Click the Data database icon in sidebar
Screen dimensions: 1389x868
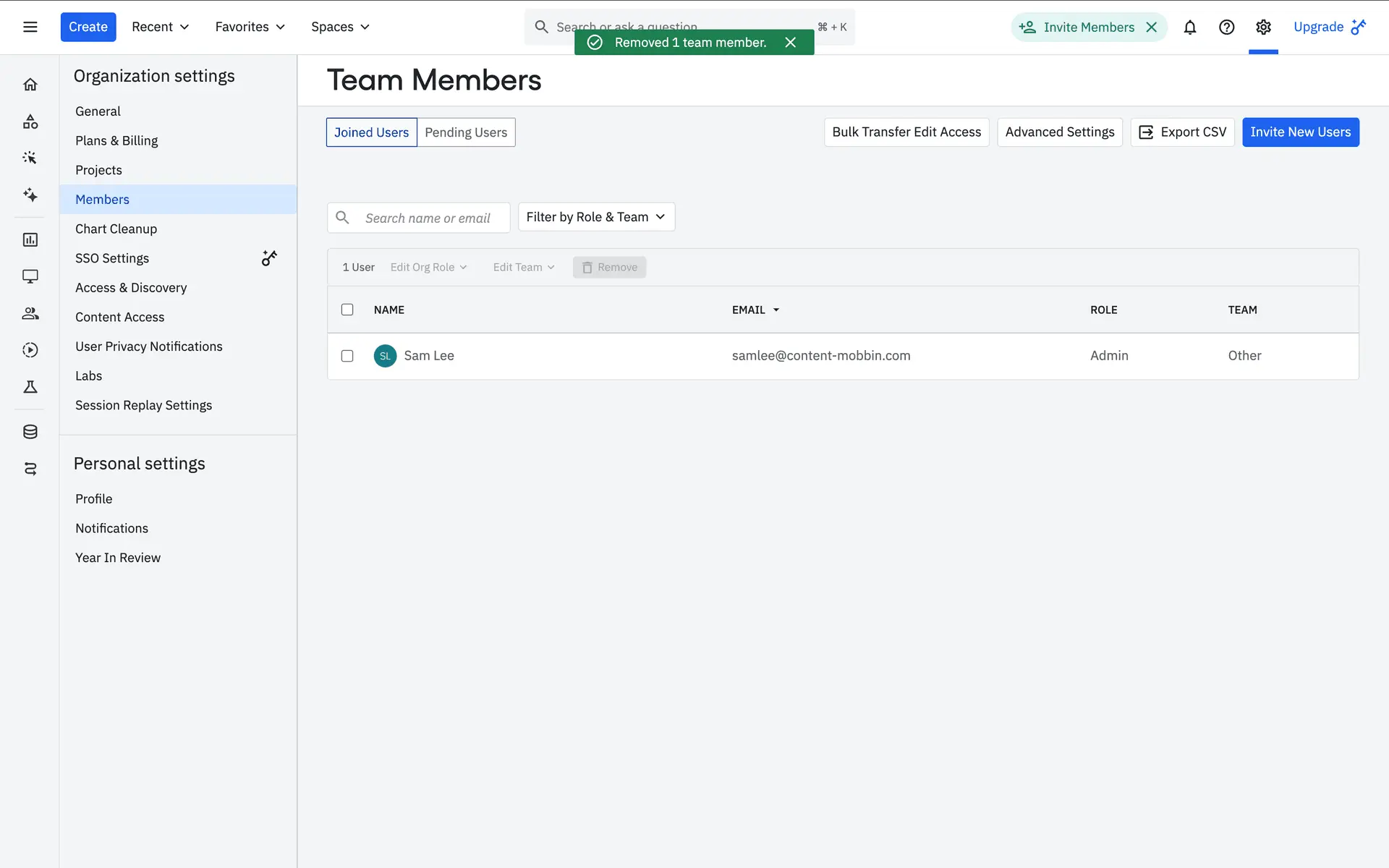30,432
